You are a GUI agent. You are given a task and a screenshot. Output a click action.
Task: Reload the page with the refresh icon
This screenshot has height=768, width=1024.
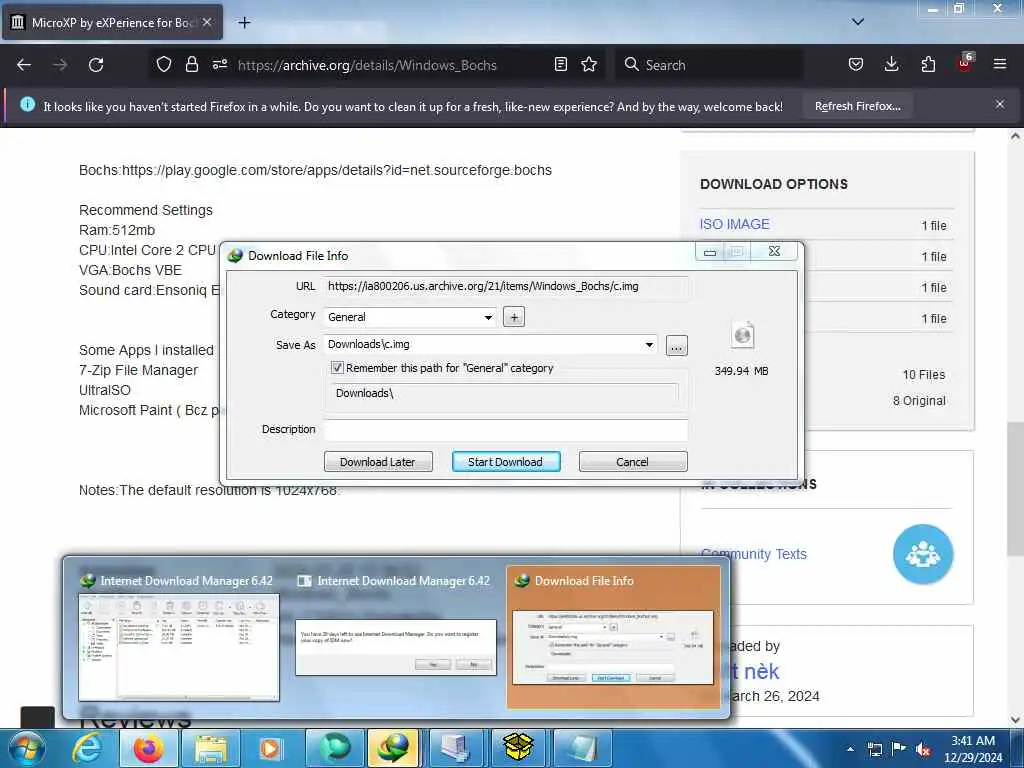(96, 65)
